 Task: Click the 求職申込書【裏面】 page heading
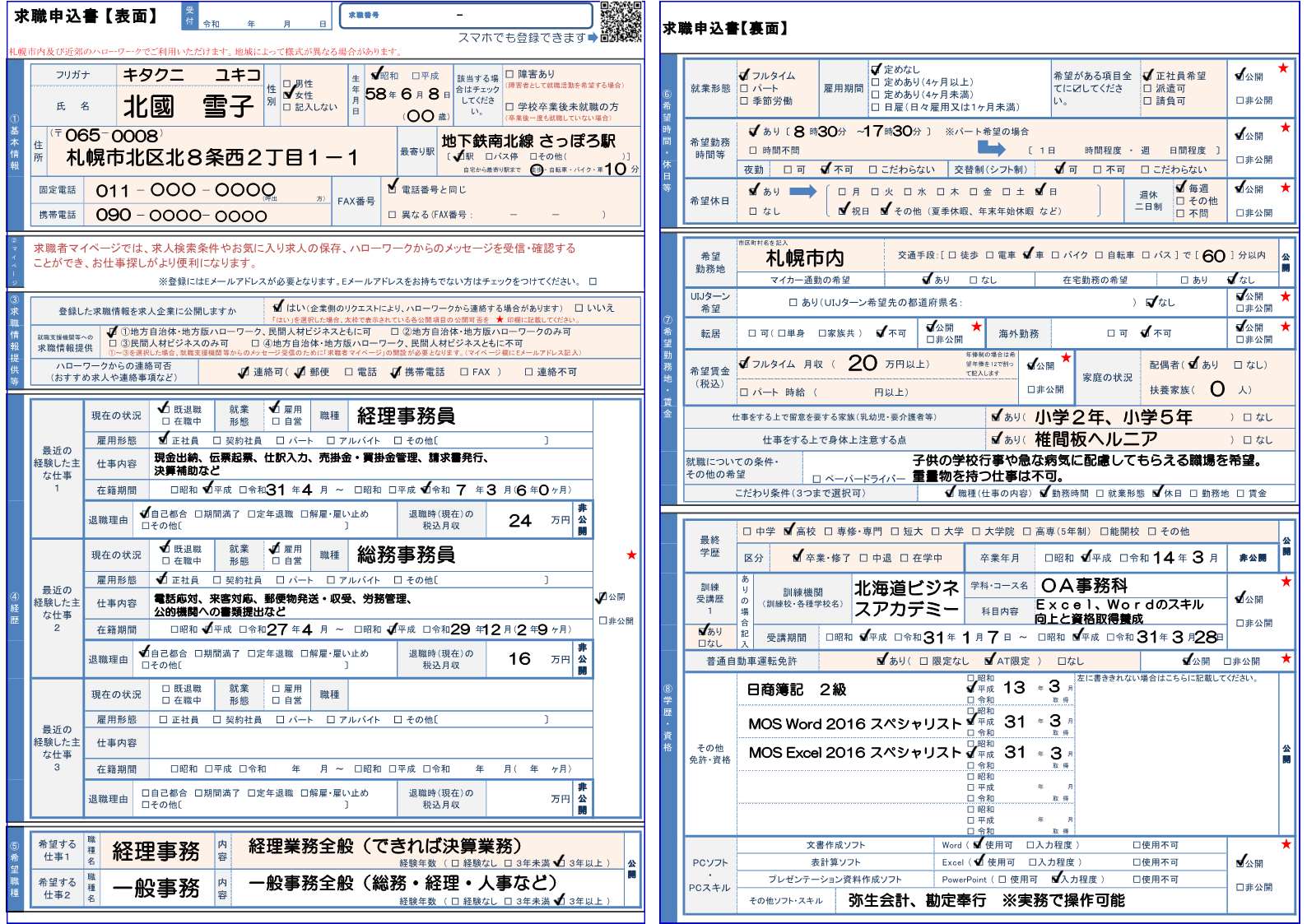pyautogui.click(x=724, y=29)
